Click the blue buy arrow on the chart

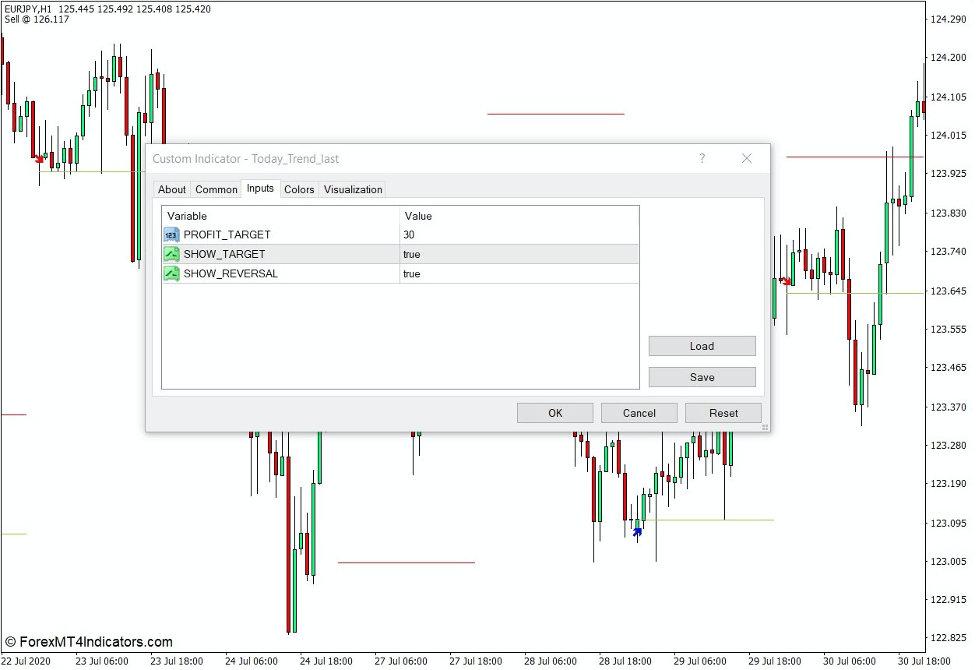tap(637, 532)
